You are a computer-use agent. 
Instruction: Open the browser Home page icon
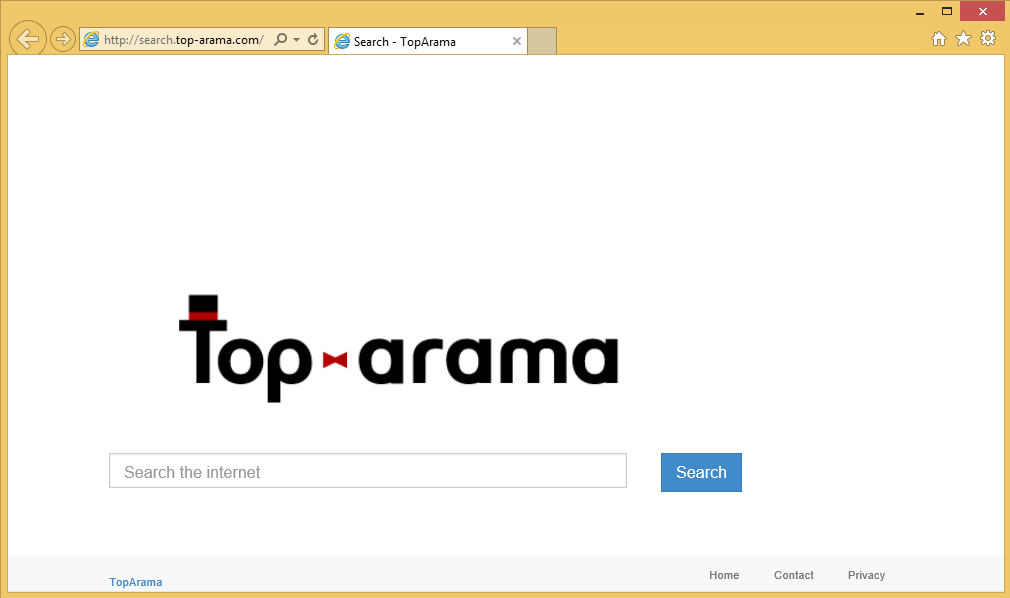point(939,39)
